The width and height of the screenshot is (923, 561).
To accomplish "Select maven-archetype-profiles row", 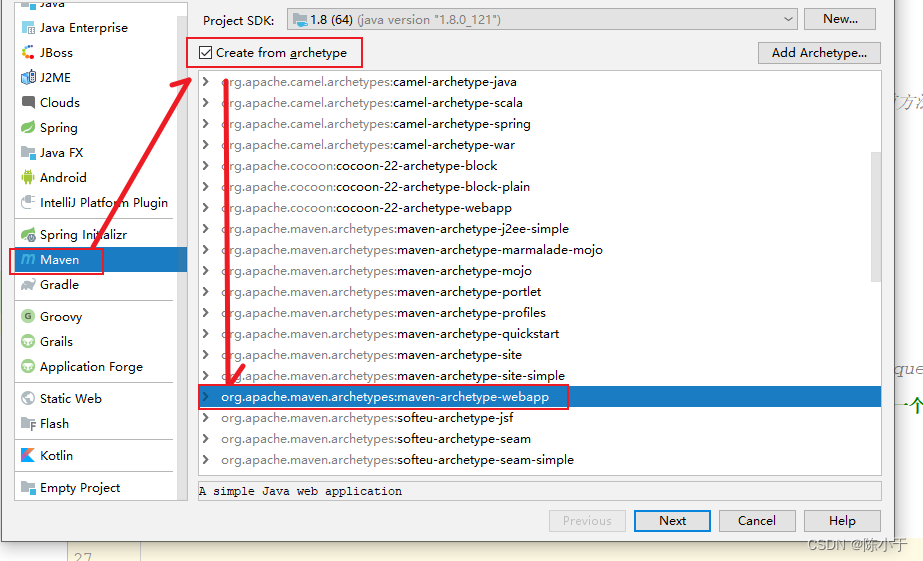I will (x=540, y=313).
